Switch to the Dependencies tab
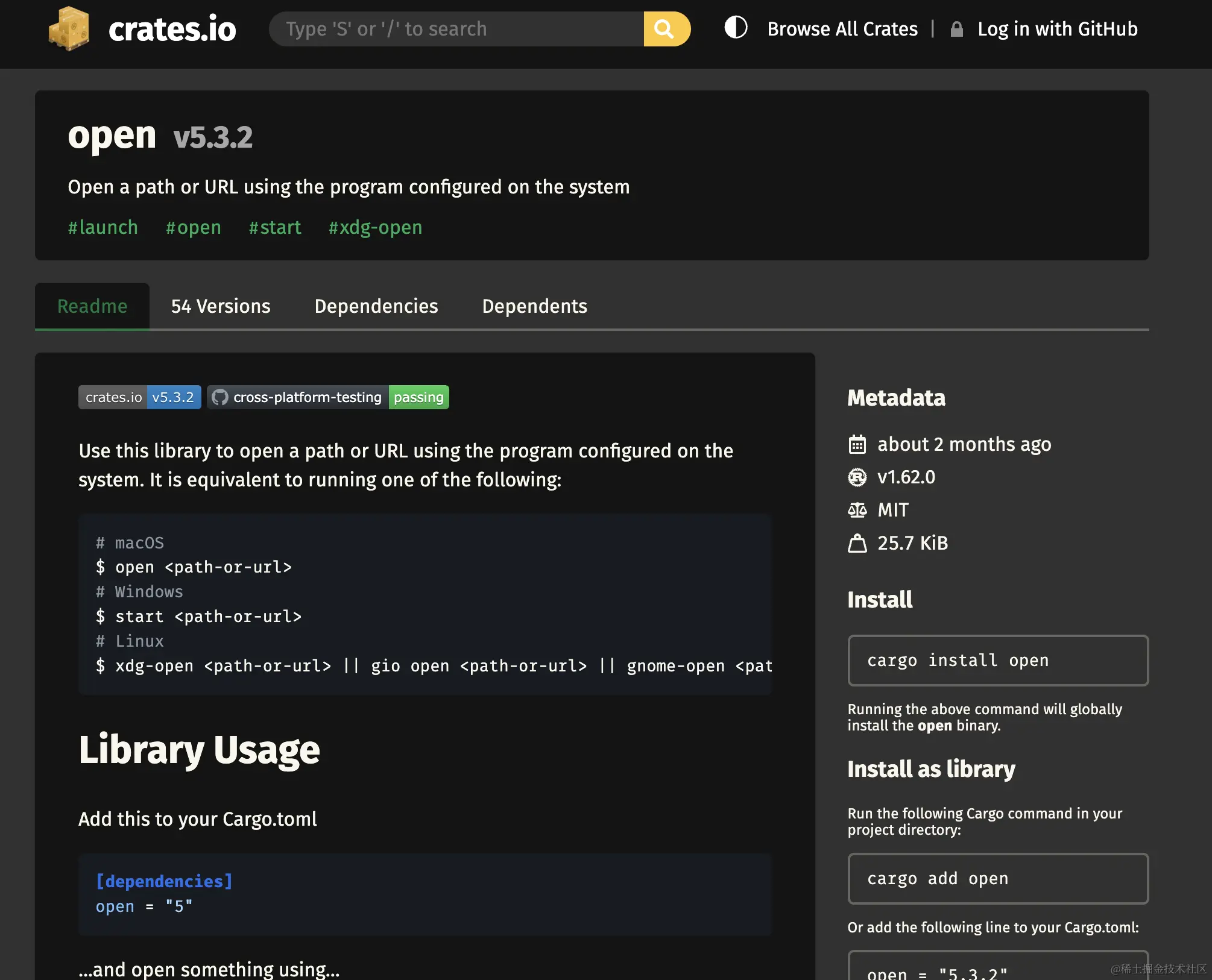The image size is (1212, 980). tap(376, 306)
